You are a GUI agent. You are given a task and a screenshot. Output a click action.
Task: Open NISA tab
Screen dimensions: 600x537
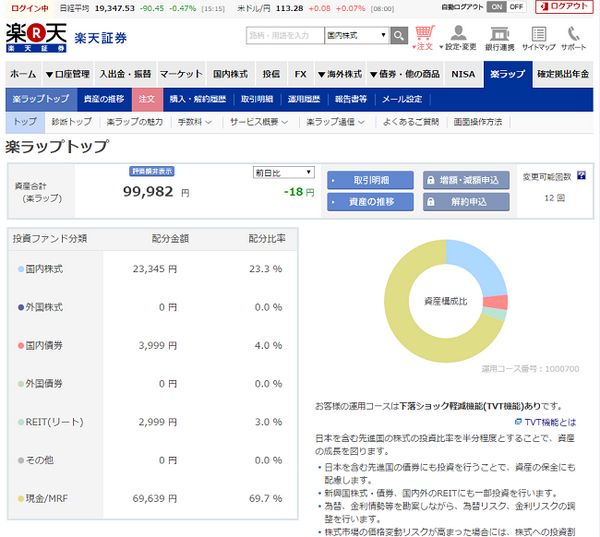[463, 74]
